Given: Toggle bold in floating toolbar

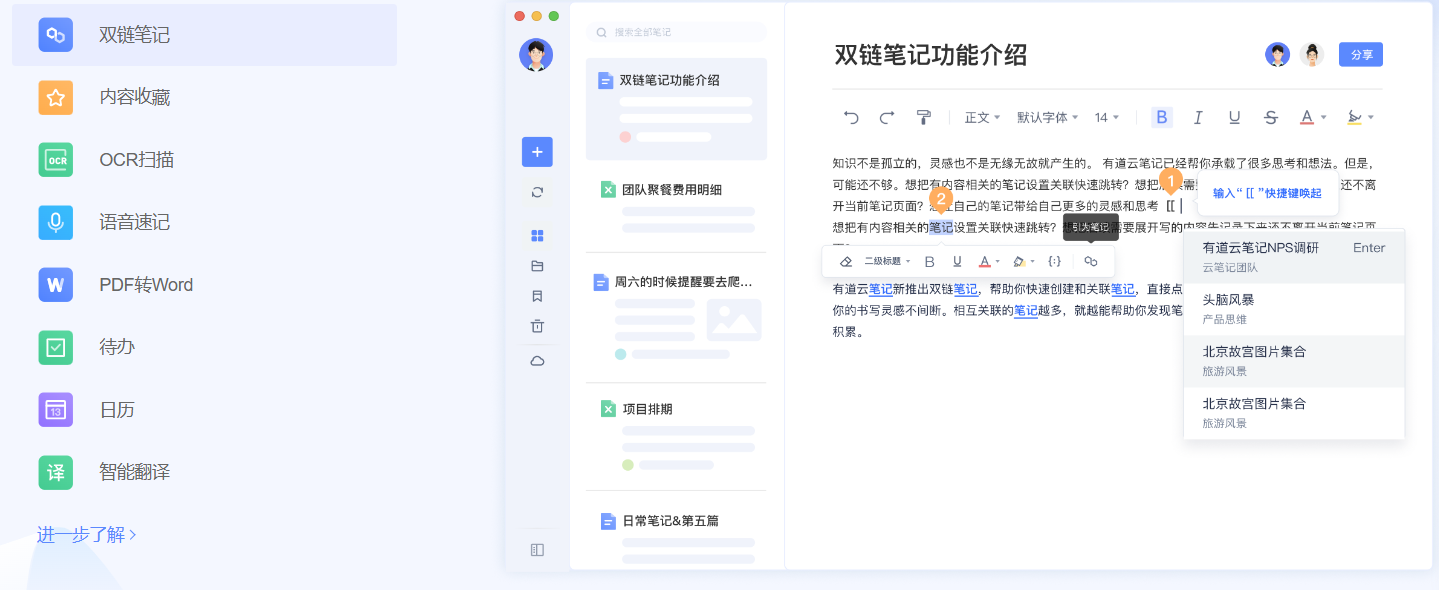Looking at the screenshot, I should click(929, 261).
